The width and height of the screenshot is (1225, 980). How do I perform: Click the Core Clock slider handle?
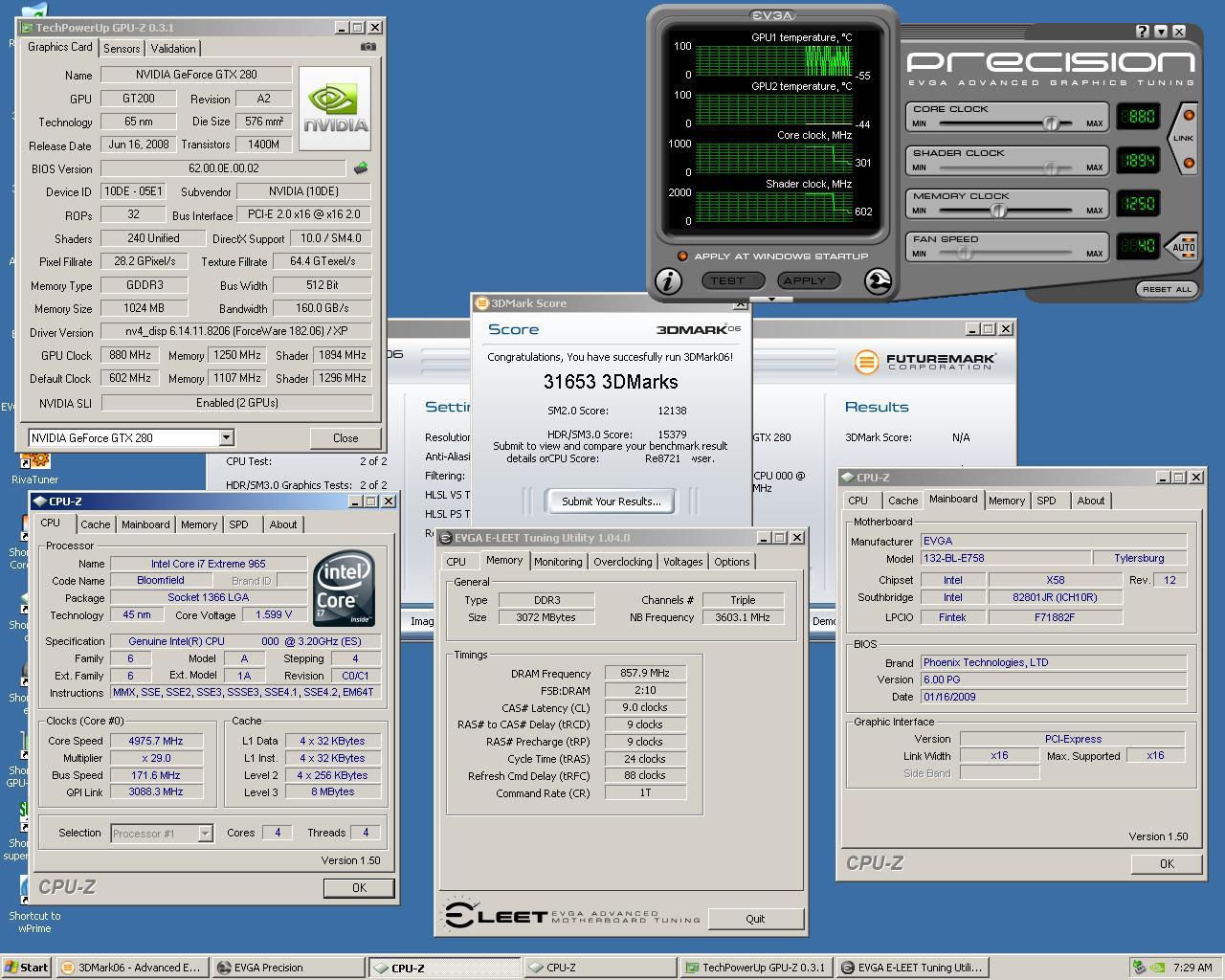coord(1051,123)
